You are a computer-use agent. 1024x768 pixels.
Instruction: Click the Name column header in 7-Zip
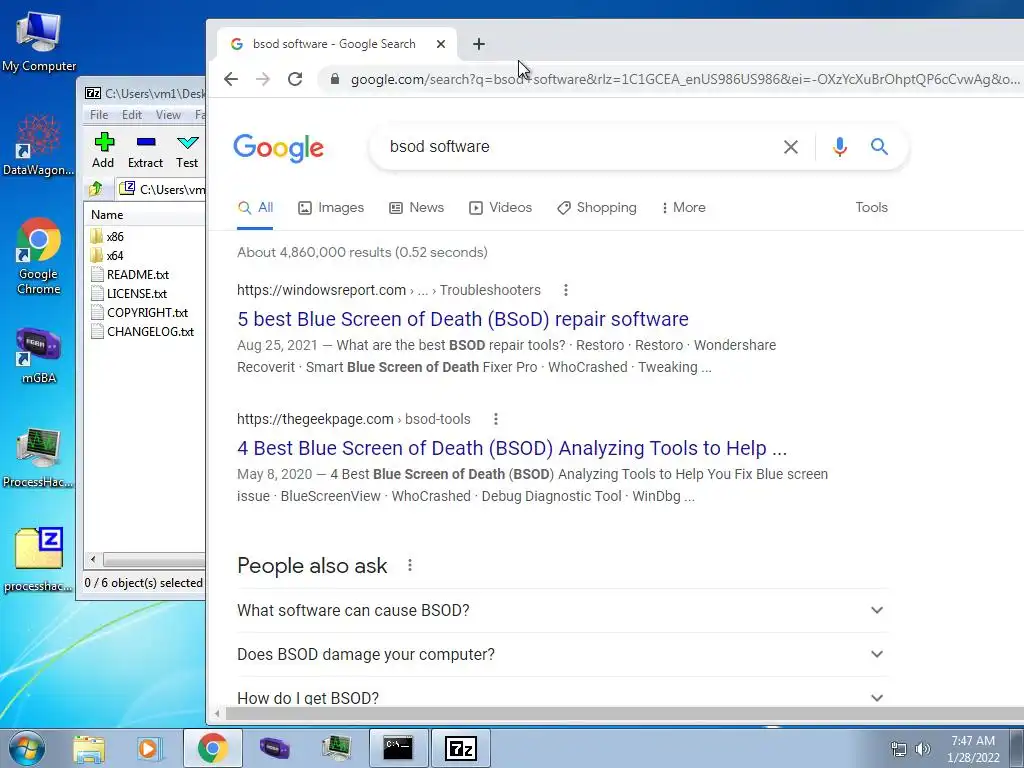tap(145, 215)
